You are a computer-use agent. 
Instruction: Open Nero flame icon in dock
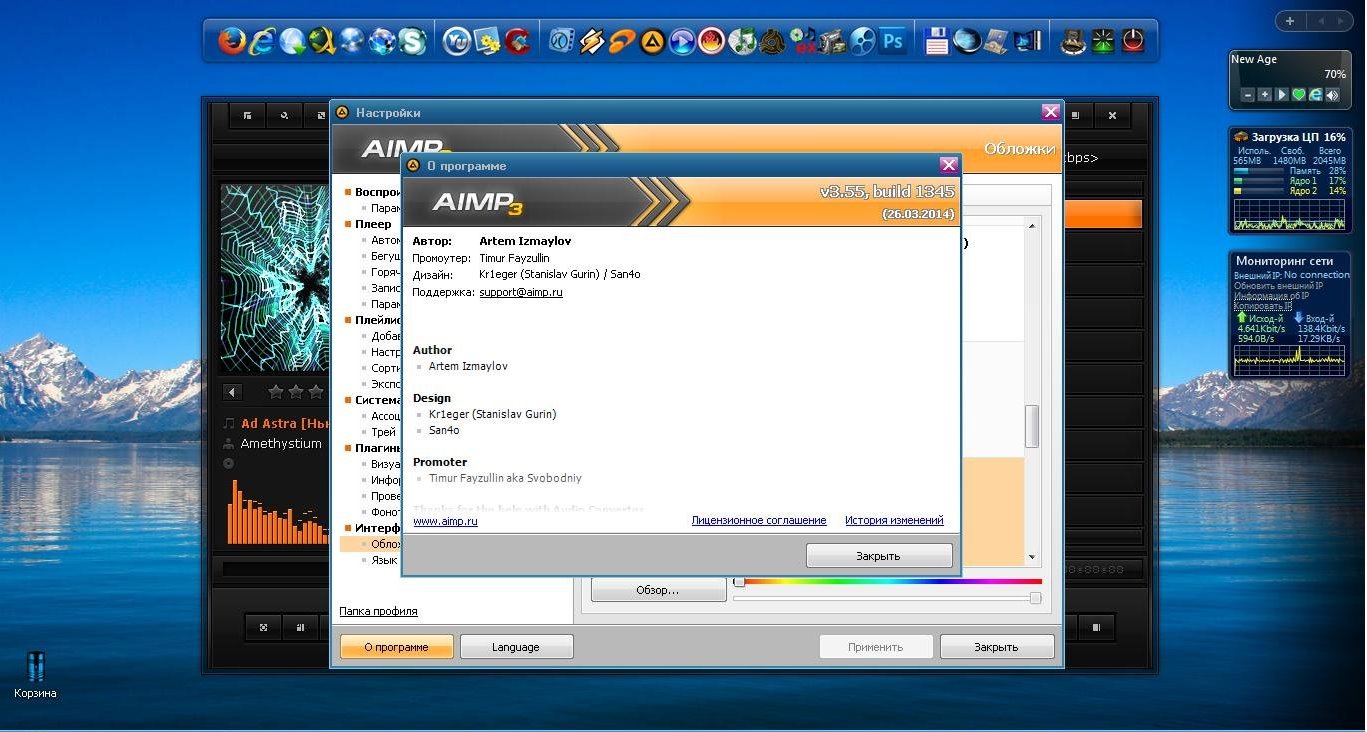tap(712, 41)
